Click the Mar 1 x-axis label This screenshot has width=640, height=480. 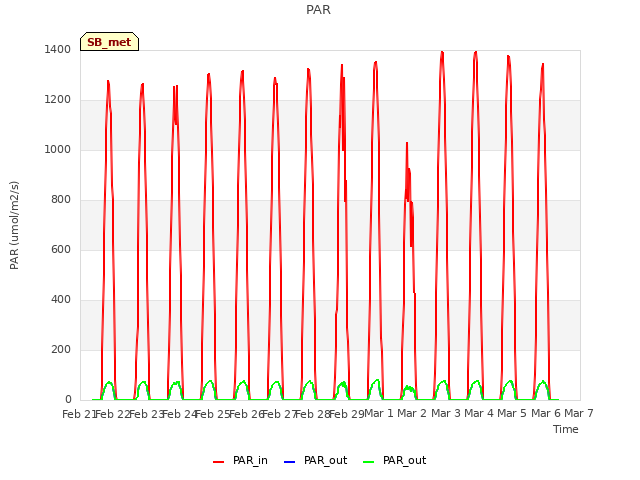pyautogui.click(x=379, y=413)
